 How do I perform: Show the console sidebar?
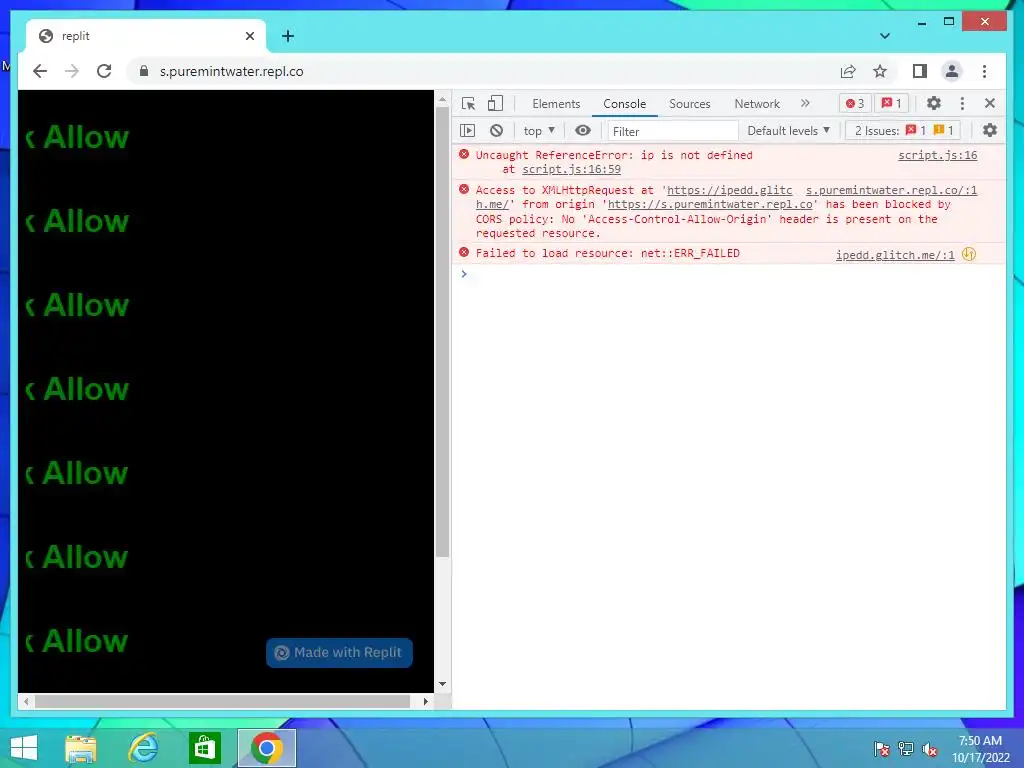coord(468,131)
